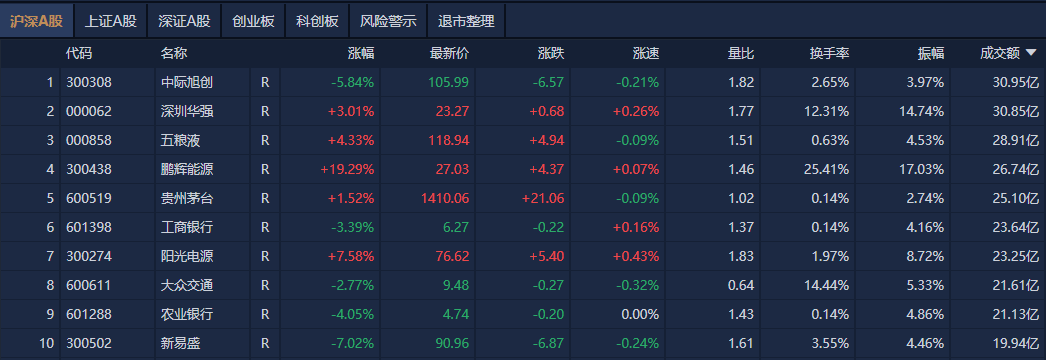Select the 创业板 tab
This screenshot has height=360, width=1046.
[x=253, y=21]
